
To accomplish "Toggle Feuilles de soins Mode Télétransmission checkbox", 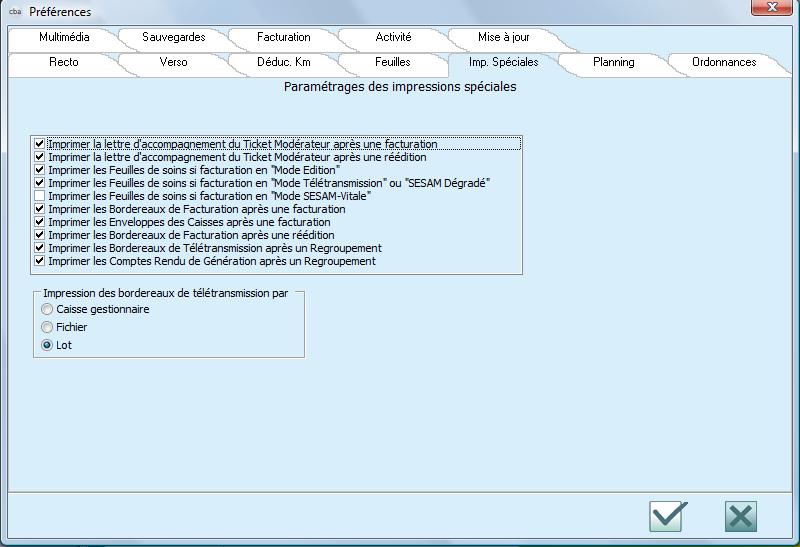I will tap(39, 183).
